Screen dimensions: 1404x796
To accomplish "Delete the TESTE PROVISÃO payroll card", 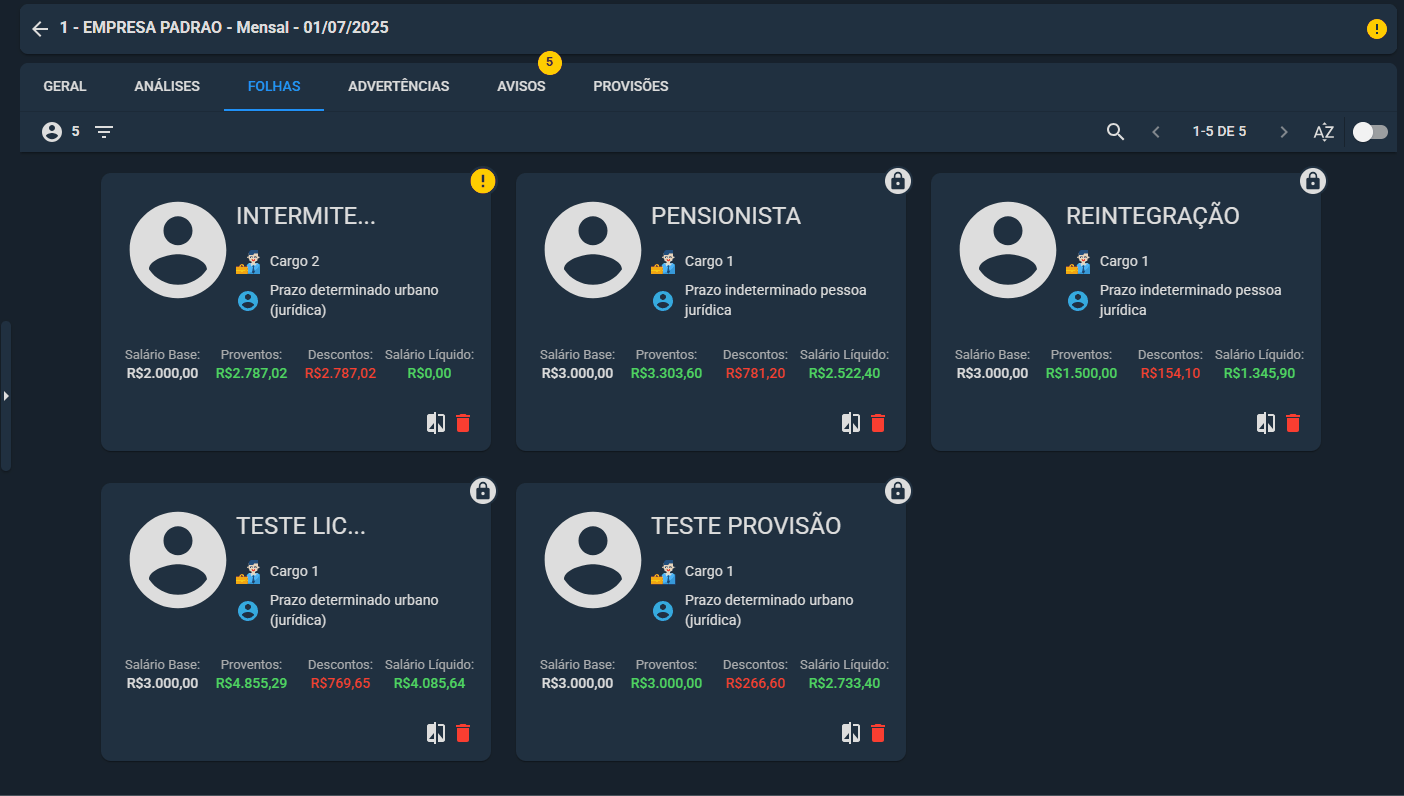I will pos(878,733).
